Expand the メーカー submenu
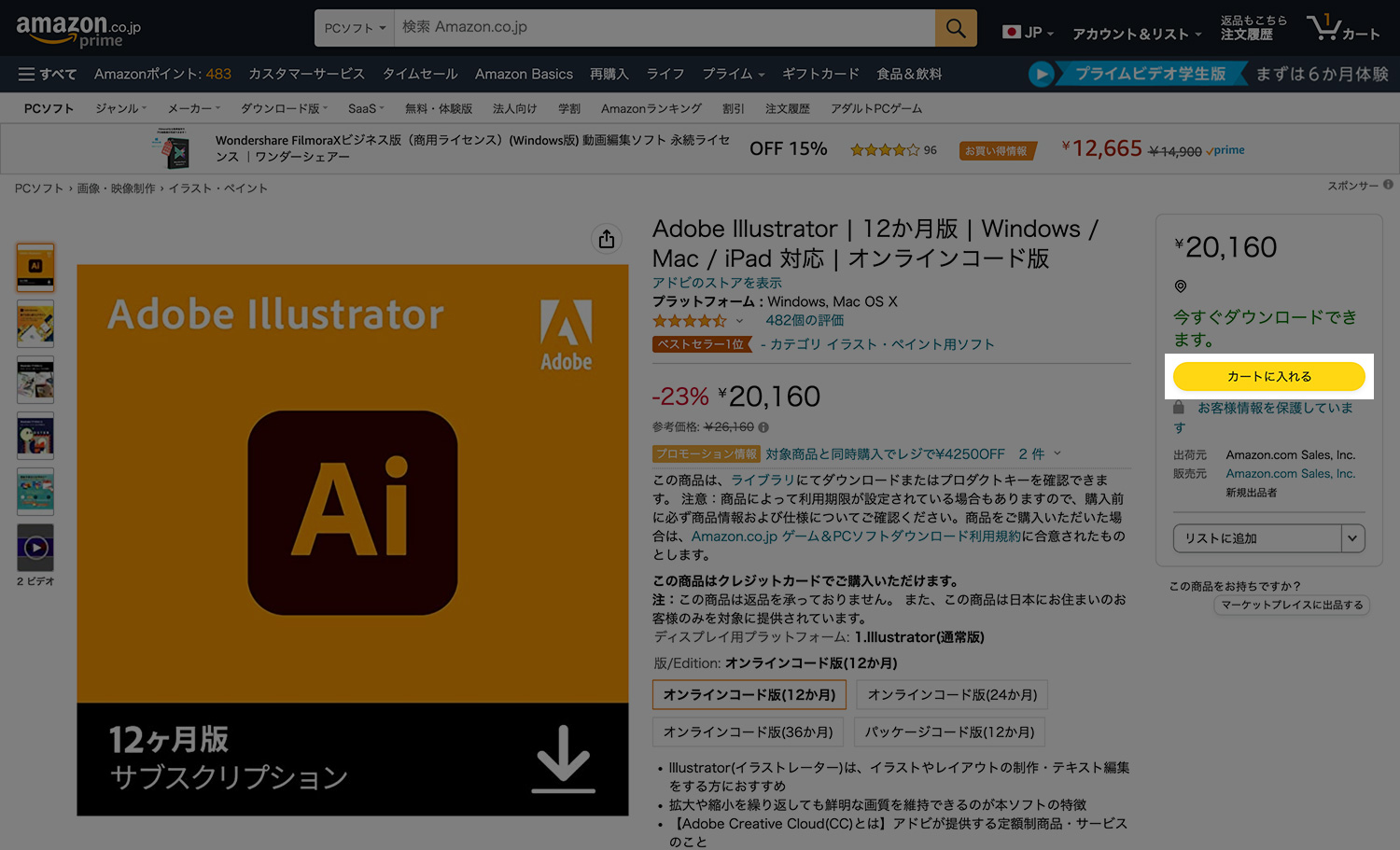Image resolution: width=1400 pixels, height=850 pixels. [x=194, y=108]
